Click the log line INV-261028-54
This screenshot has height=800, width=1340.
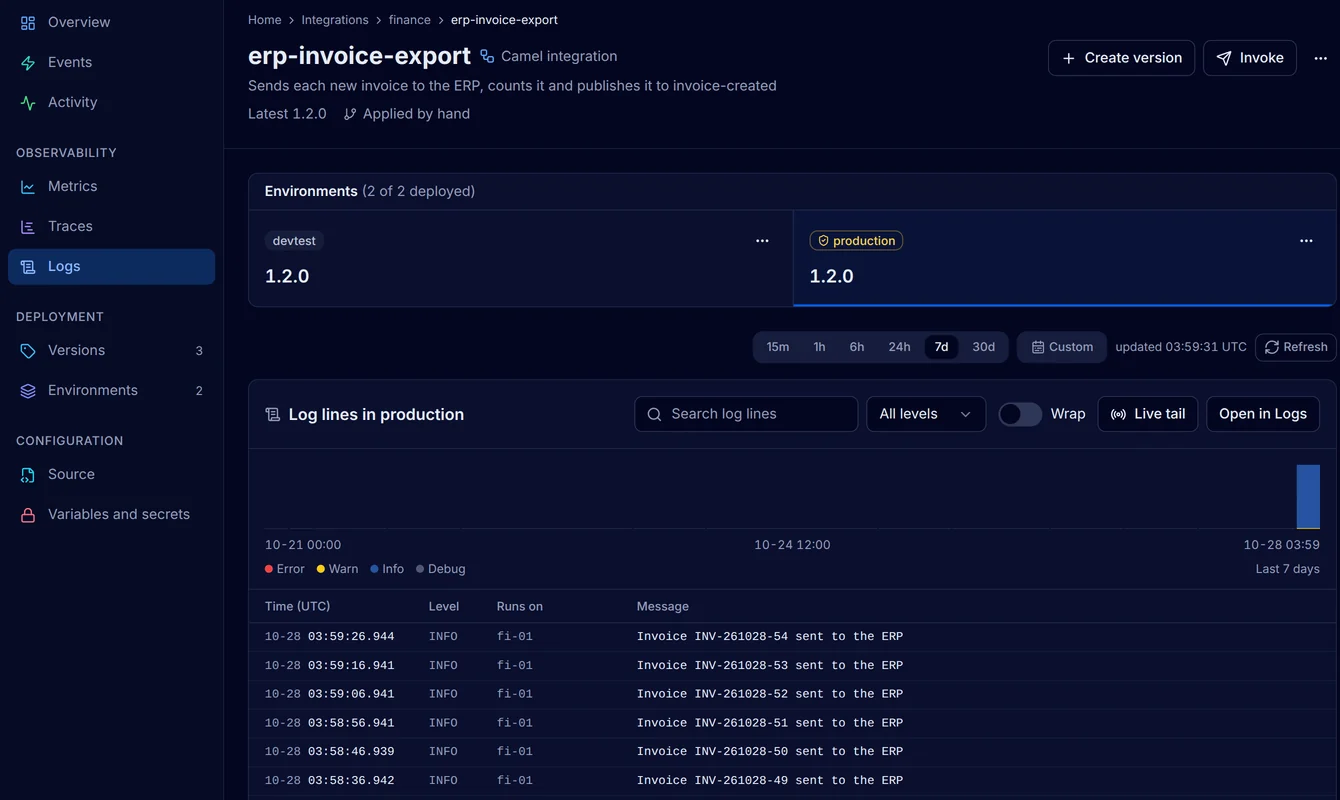coord(792,637)
